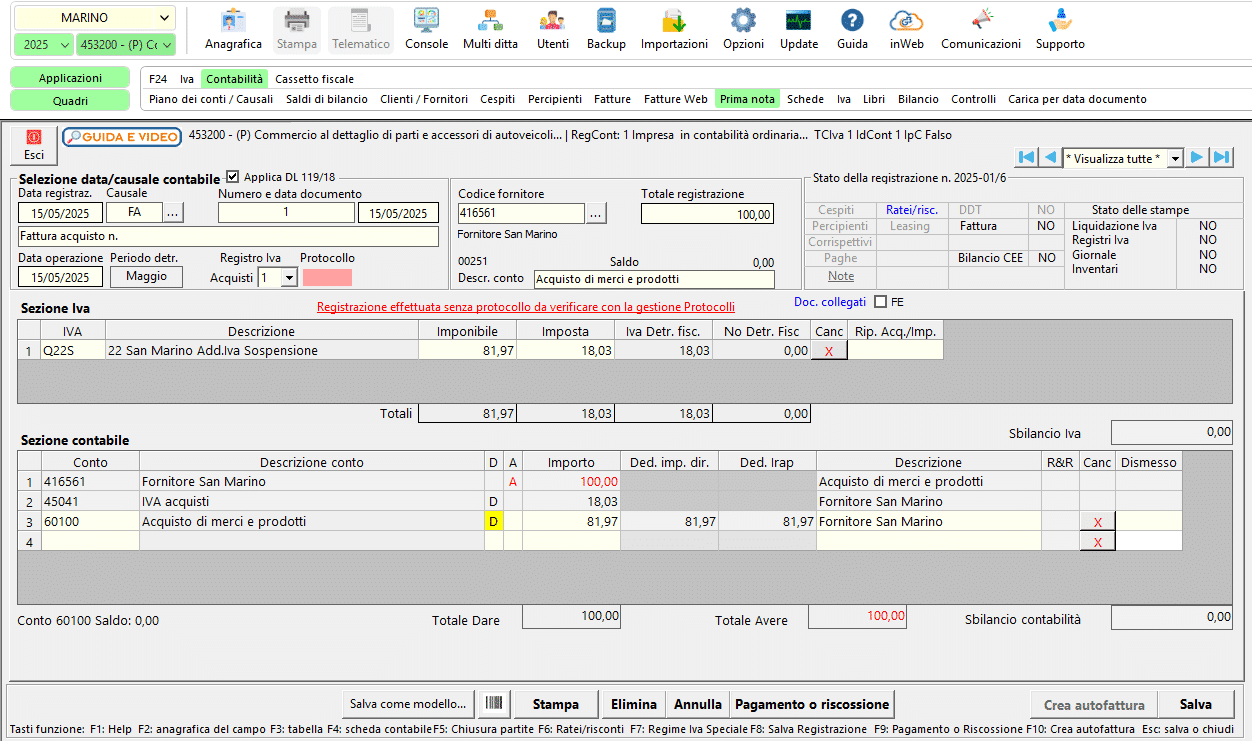Delete accounting row 60100 with X
This screenshot has width=1252, height=741.
[x=1098, y=521]
